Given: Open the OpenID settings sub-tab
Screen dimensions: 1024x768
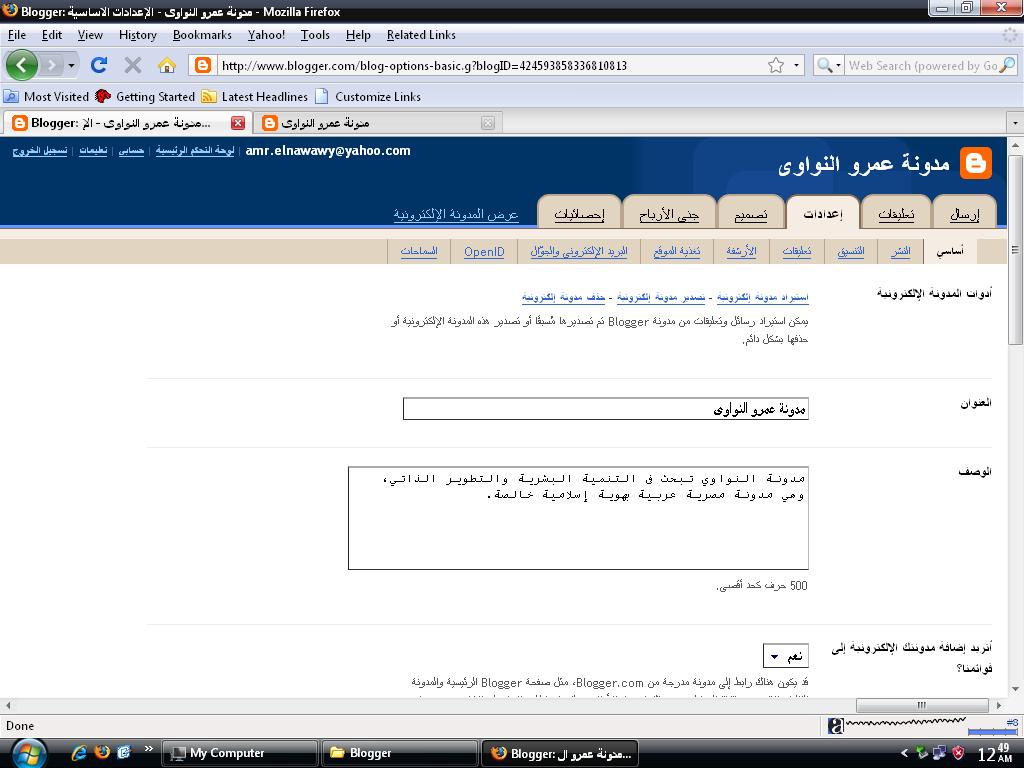Looking at the screenshot, I should point(484,251).
